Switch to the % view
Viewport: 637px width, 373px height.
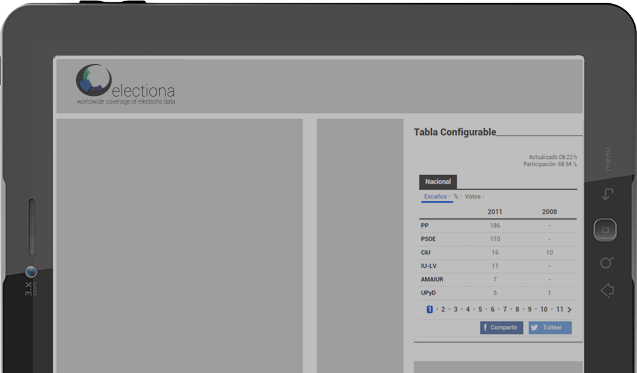pyautogui.click(x=456, y=196)
